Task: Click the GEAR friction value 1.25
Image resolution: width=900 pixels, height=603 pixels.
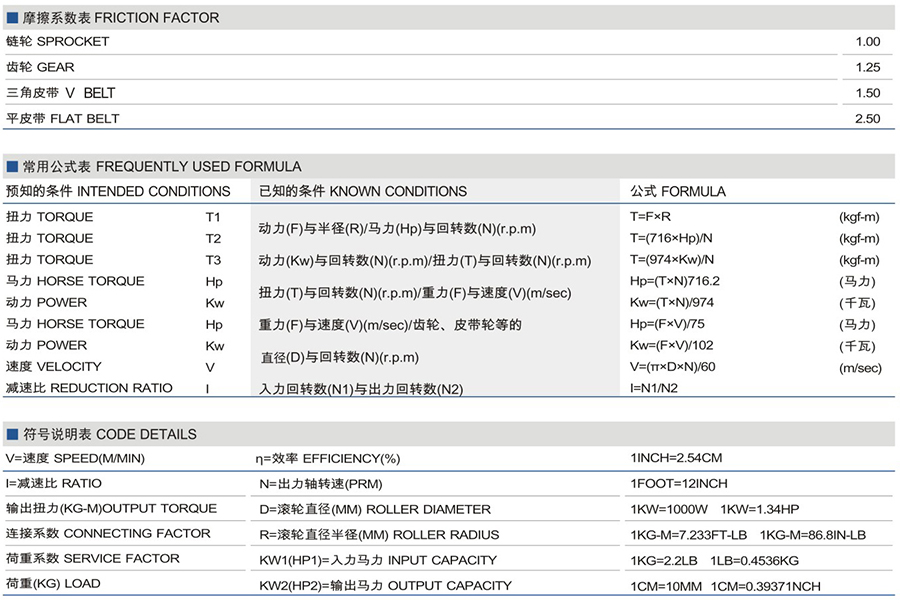Action: 867,68
